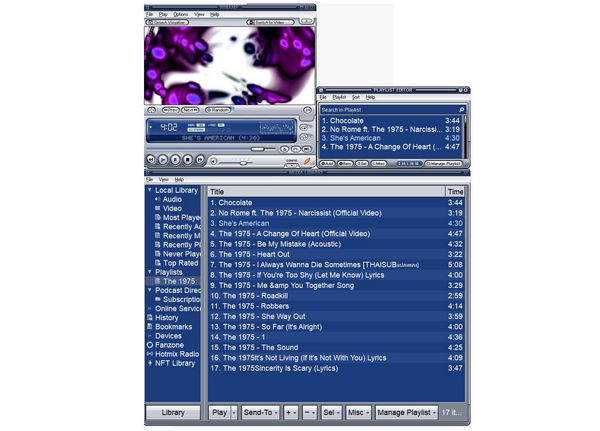The width and height of the screenshot is (600, 431).
Task: Collapse the Podcast Directory node
Action: tap(150, 290)
